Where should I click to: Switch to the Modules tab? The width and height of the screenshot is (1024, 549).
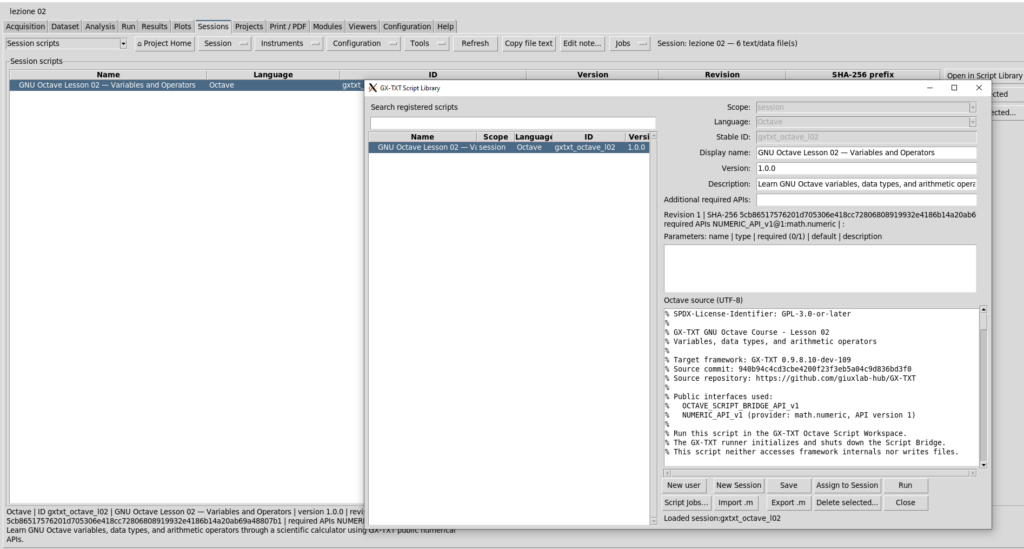(x=327, y=27)
